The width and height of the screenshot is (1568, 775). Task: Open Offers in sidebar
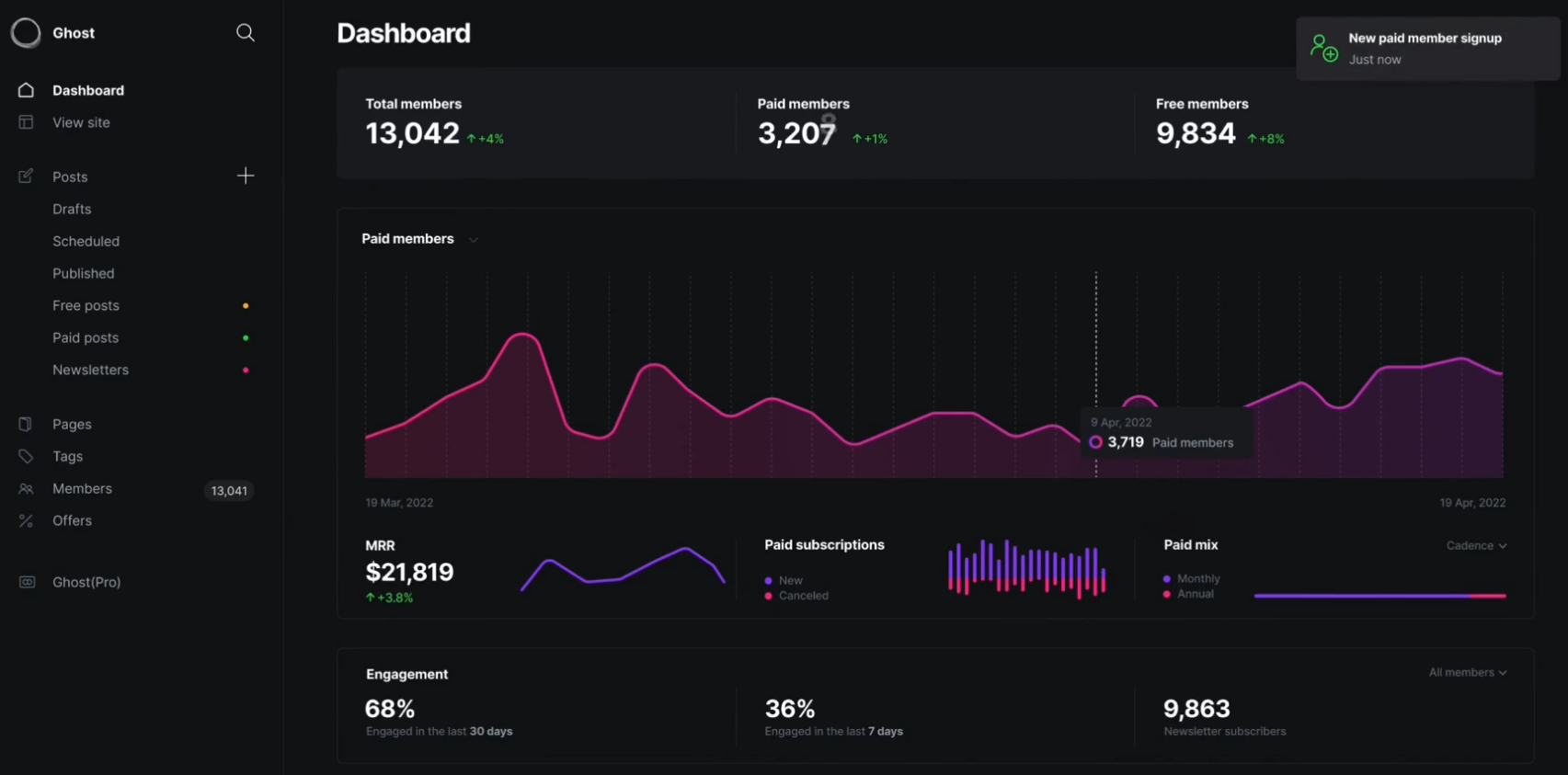72,520
